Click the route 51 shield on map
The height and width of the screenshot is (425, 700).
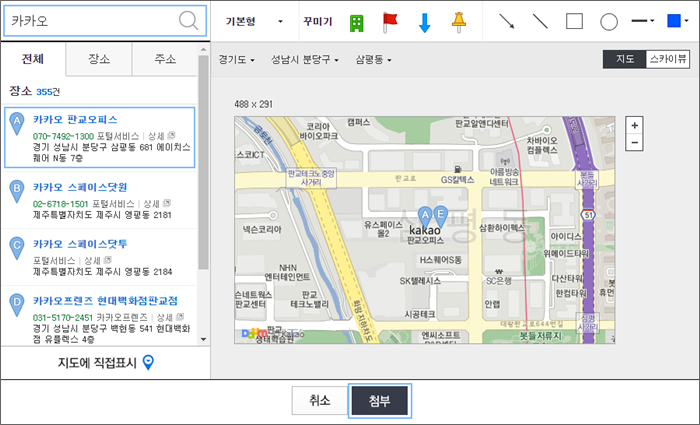coord(589,215)
